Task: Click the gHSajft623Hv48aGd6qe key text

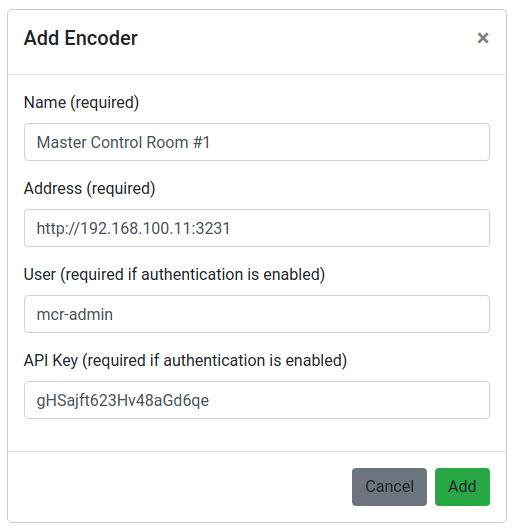Action: click(x=123, y=401)
